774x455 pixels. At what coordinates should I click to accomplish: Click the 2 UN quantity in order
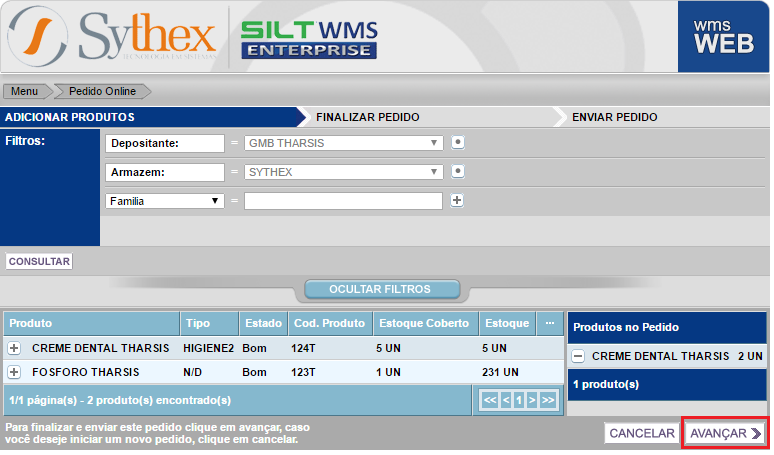click(750, 356)
